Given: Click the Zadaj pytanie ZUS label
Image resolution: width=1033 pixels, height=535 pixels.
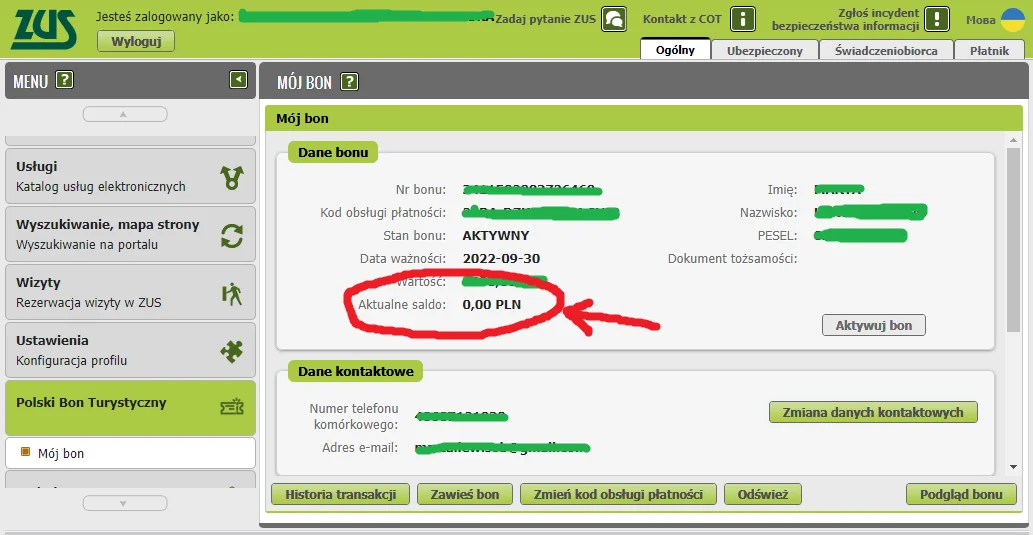Looking at the screenshot, I should pyautogui.click(x=545, y=19).
